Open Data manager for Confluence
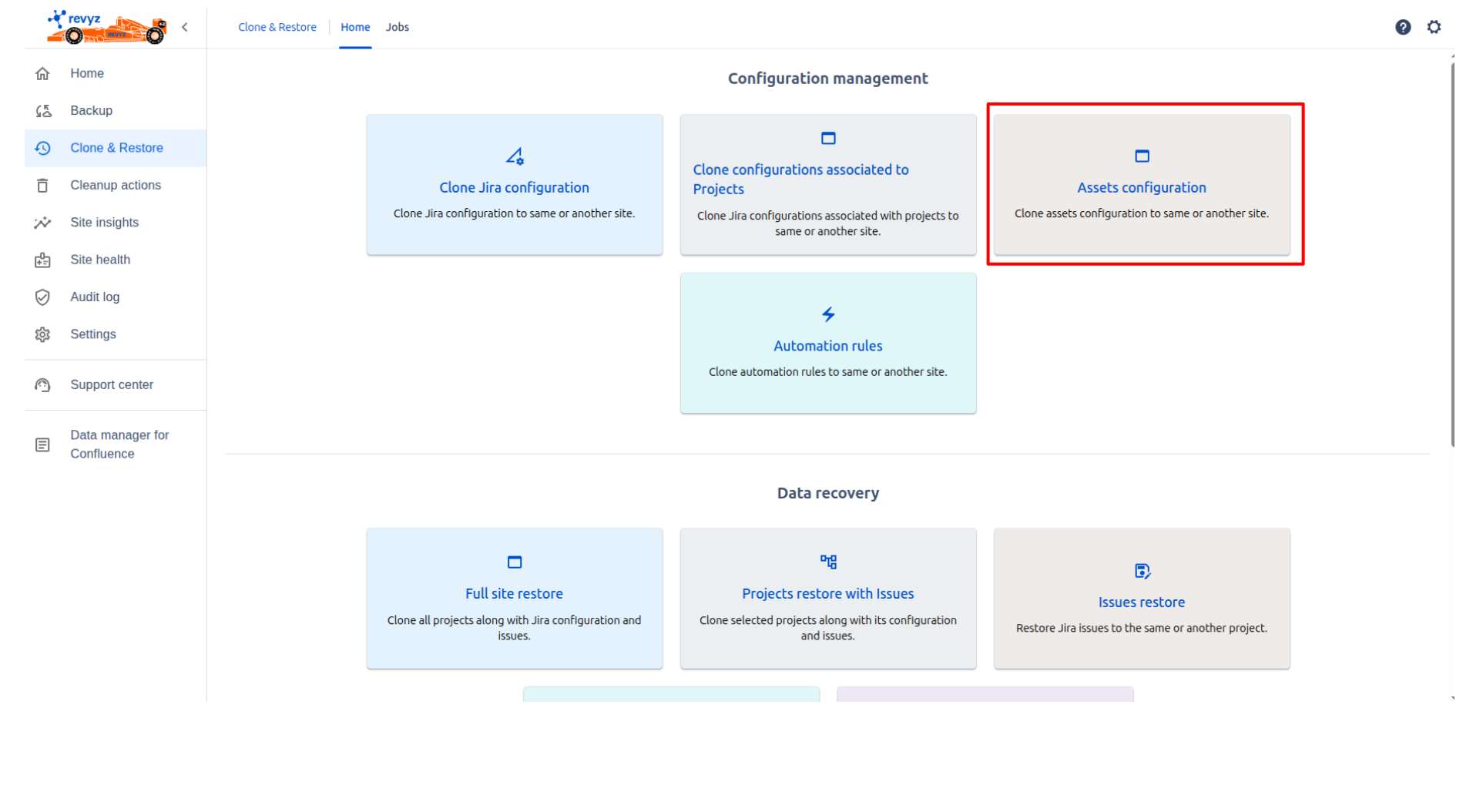Screen dimensions: 1473x812 [x=119, y=445]
